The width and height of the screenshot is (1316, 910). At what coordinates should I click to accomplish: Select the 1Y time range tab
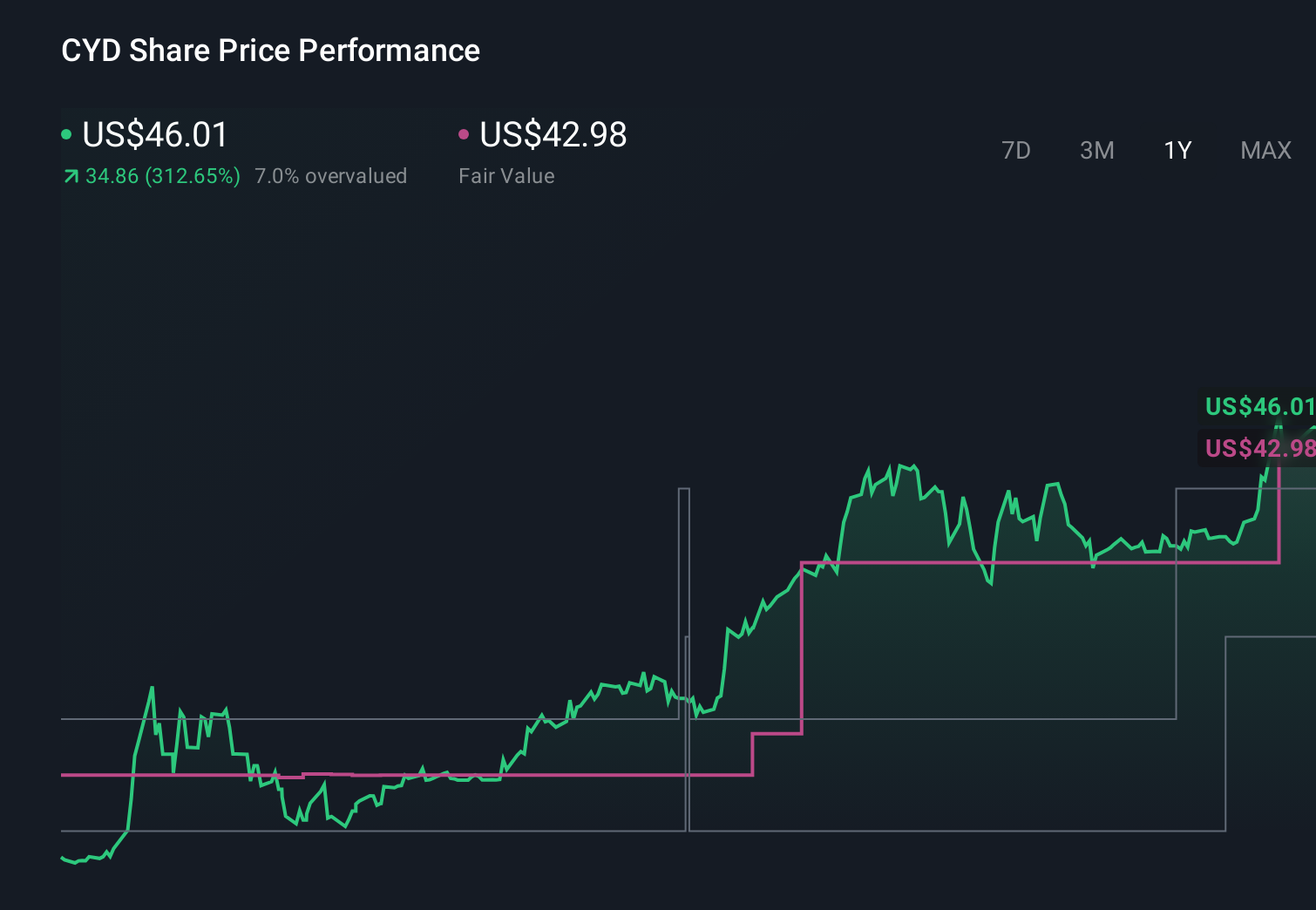(x=1177, y=150)
